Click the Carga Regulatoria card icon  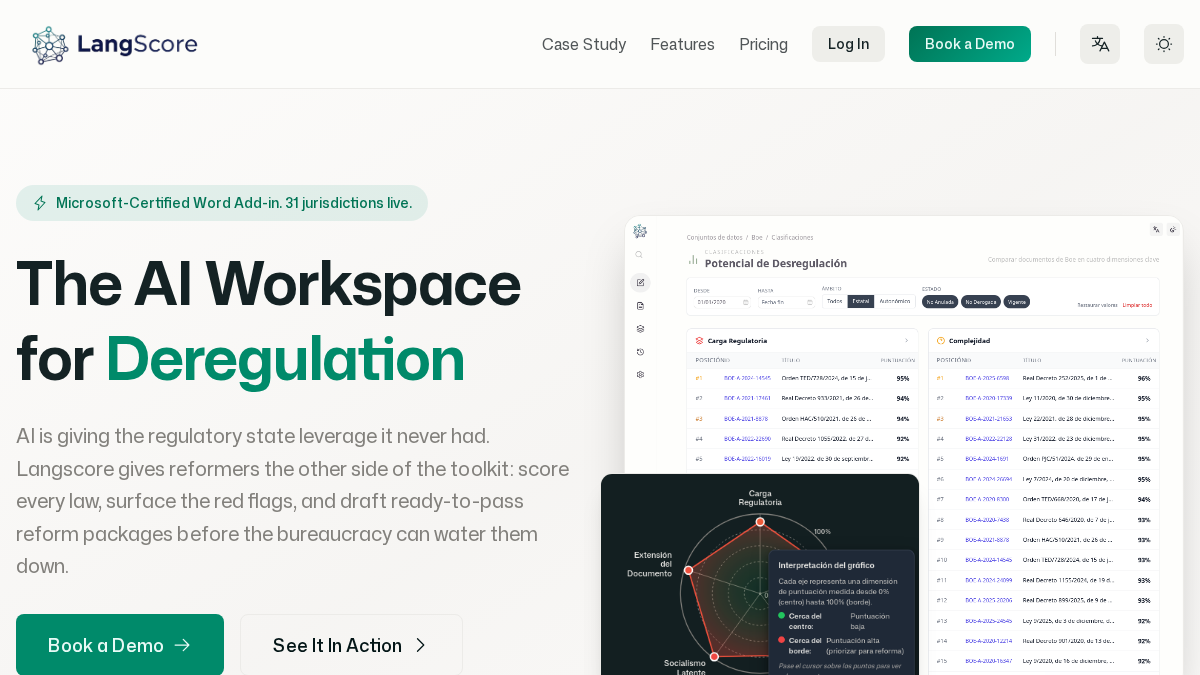point(699,341)
